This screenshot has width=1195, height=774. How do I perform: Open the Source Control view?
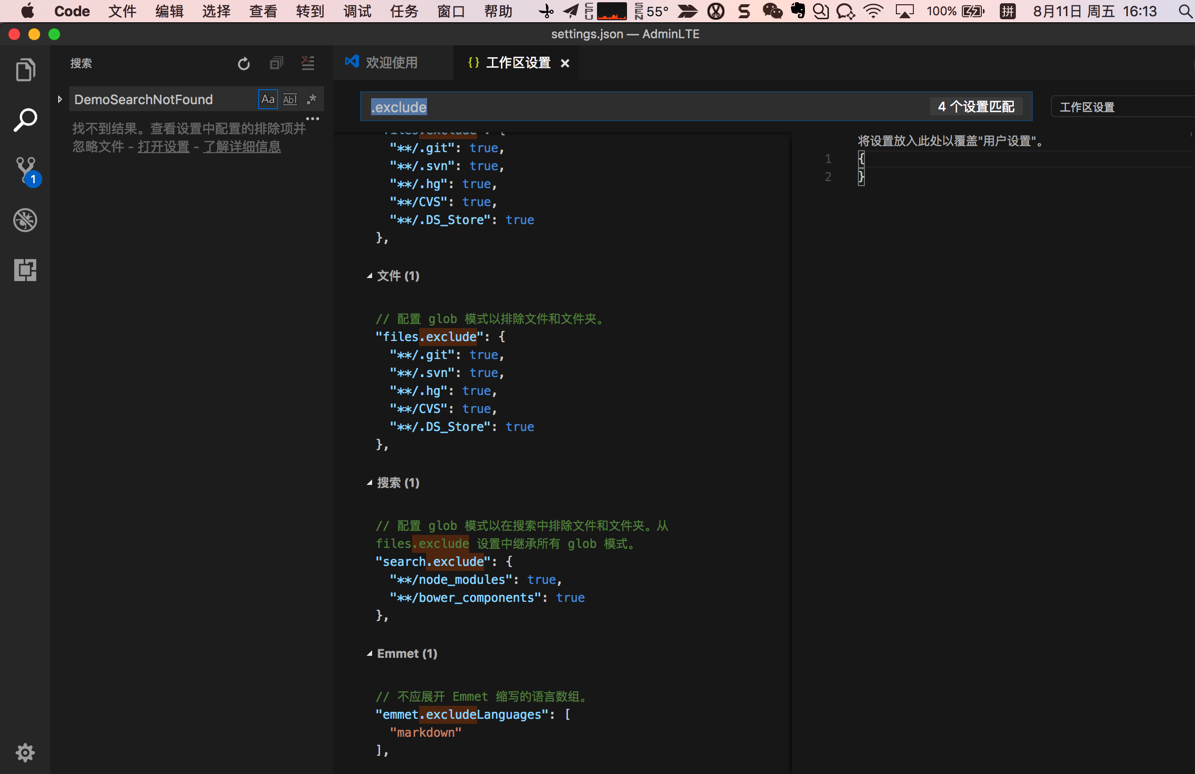tap(25, 170)
